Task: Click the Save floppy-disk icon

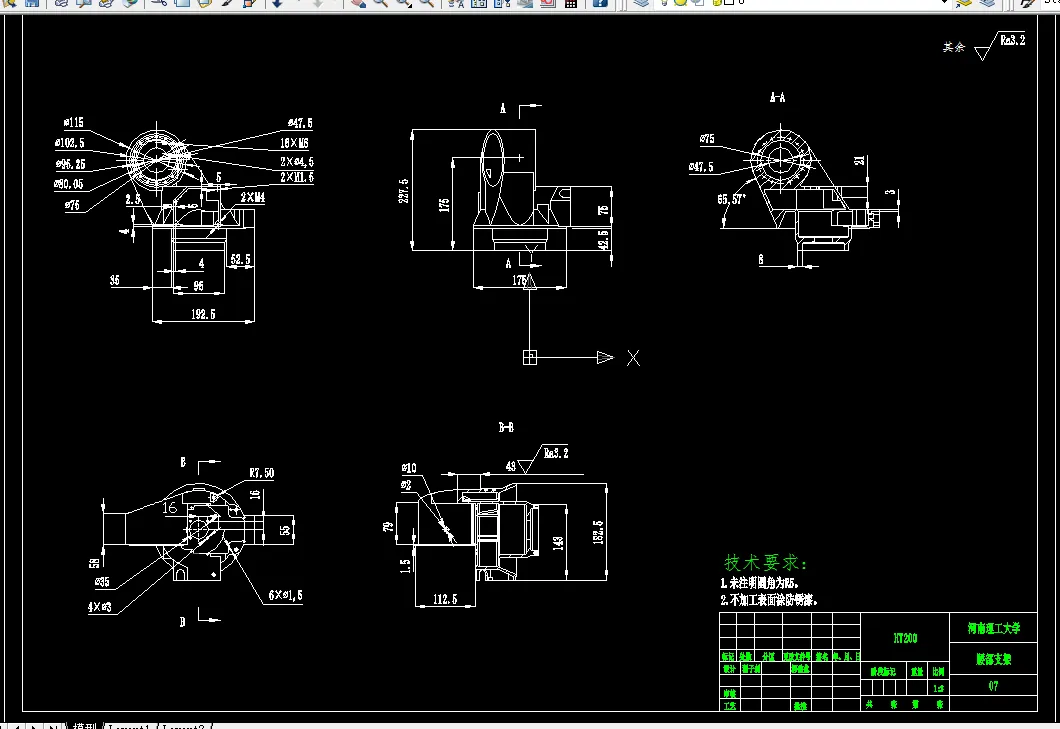Action: (x=32, y=3)
